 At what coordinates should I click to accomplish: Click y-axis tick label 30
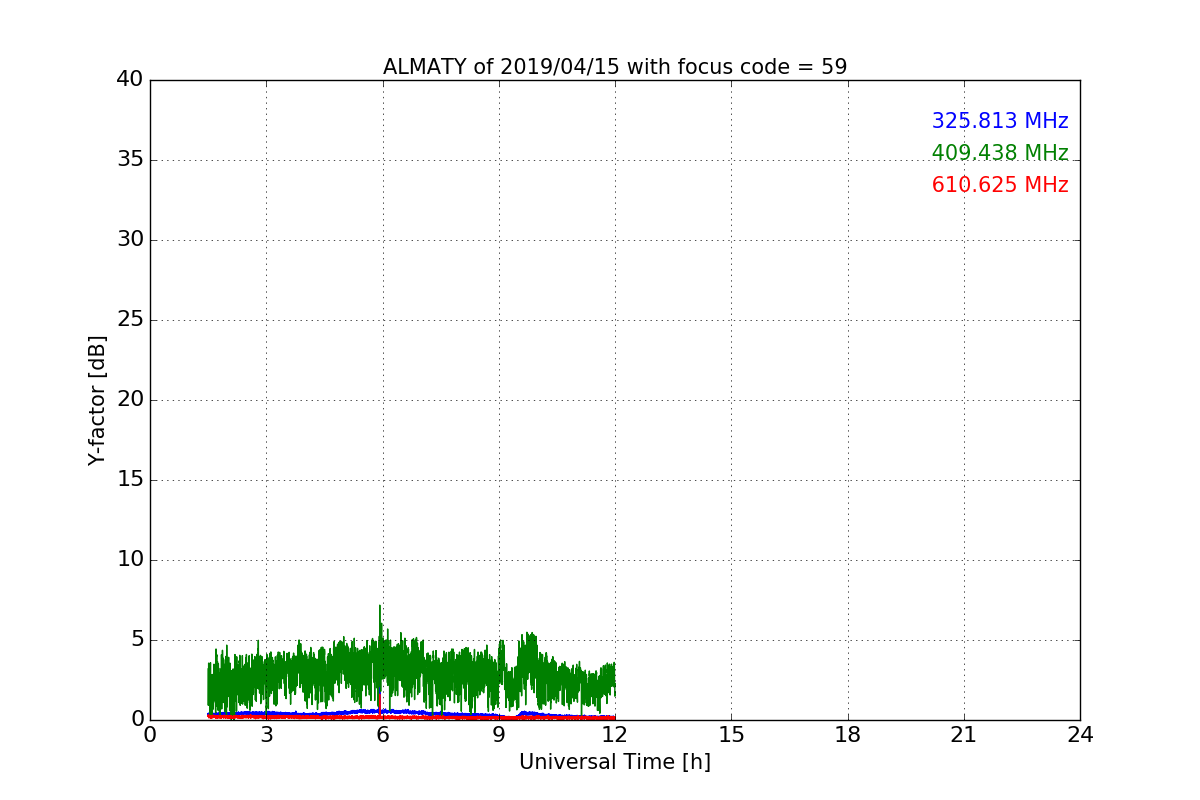130,240
